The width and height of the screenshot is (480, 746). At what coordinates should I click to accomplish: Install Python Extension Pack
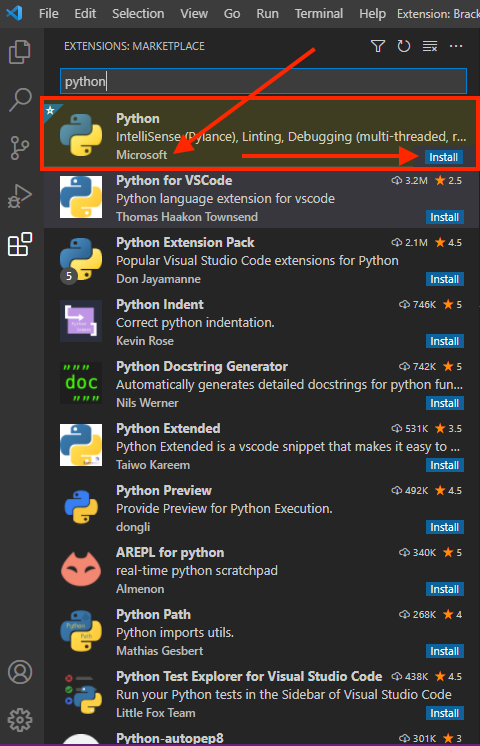click(x=445, y=279)
